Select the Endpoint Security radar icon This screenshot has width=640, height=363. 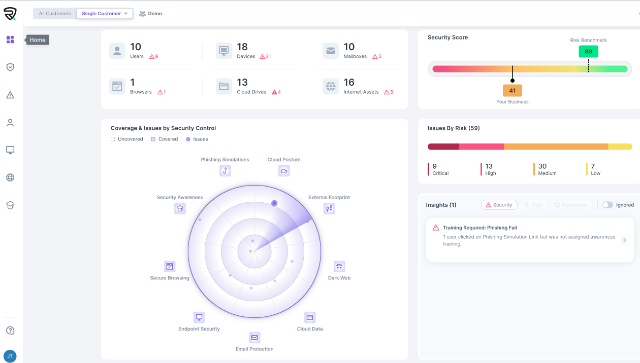tap(199, 317)
